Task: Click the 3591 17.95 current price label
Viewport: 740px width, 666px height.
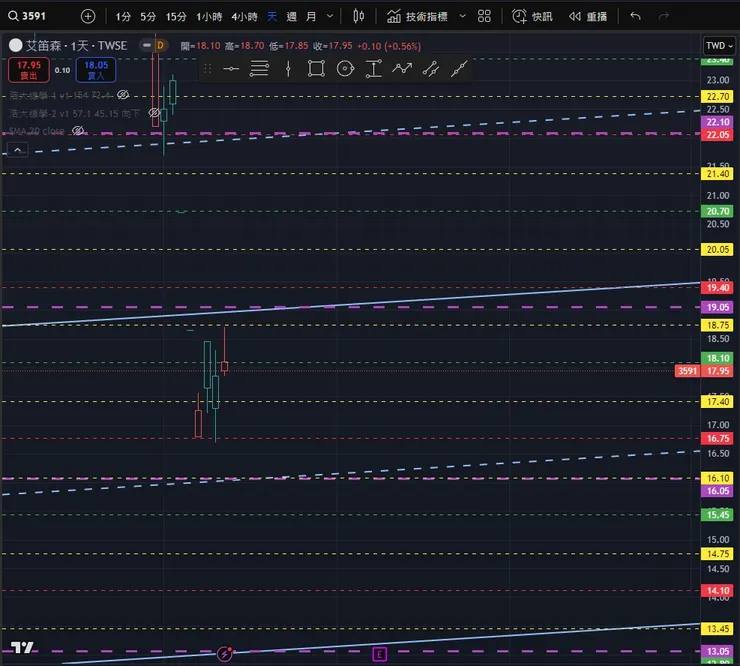Action: [704, 371]
